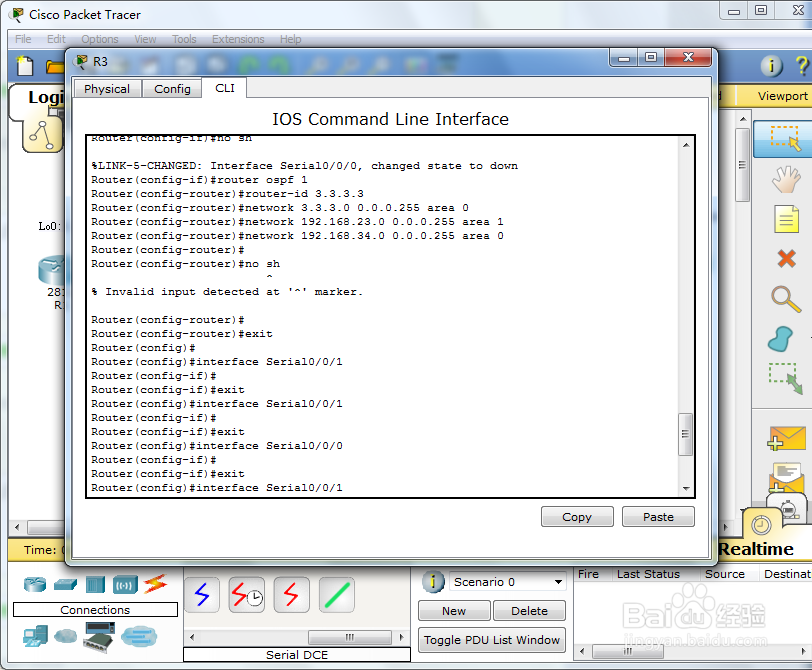Click the scenario information icon
Screen dimensions: 812x670
433,581
